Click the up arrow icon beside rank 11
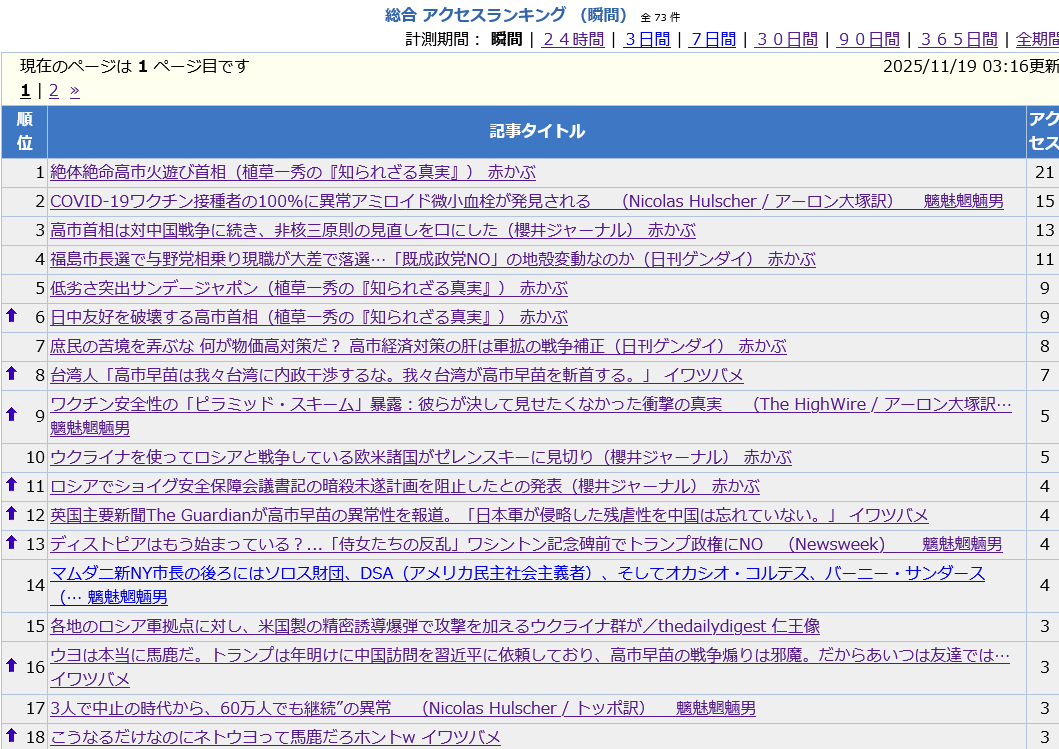 (x=12, y=485)
